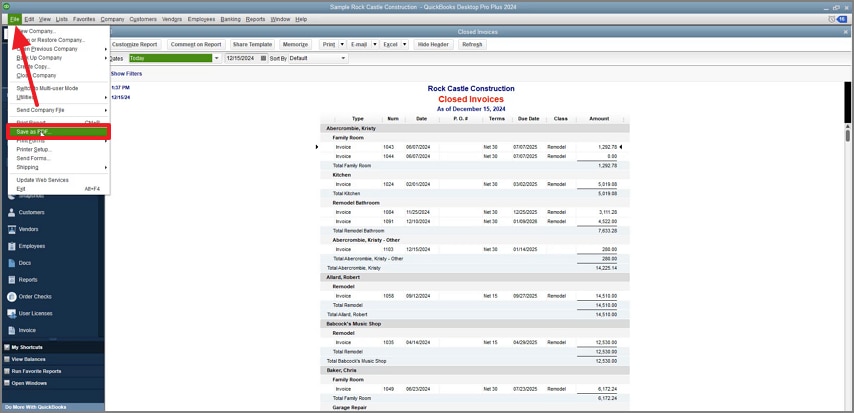
Task: Open the Reports shortcut icon in sidebar
Action: click(x=11, y=280)
